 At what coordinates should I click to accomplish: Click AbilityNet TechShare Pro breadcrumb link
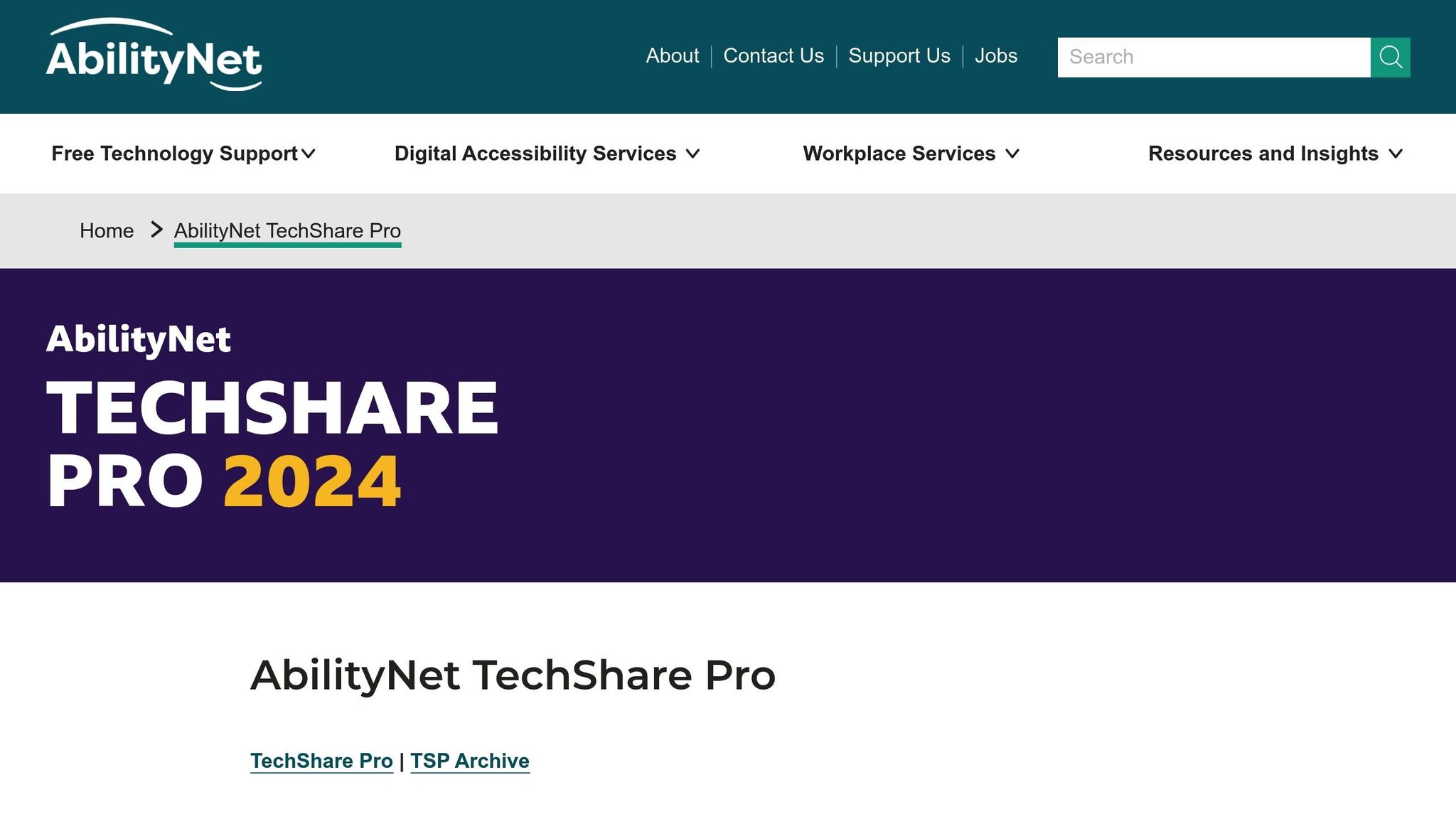(x=287, y=231)
